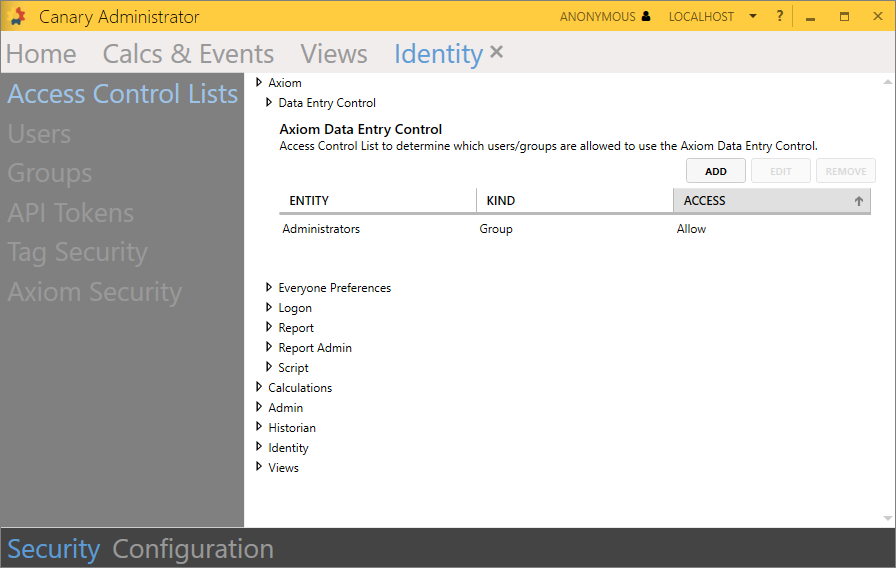Click the user icon beside ANONYMOUS
This screenshot has width=896, height=568.
(646, 16)
